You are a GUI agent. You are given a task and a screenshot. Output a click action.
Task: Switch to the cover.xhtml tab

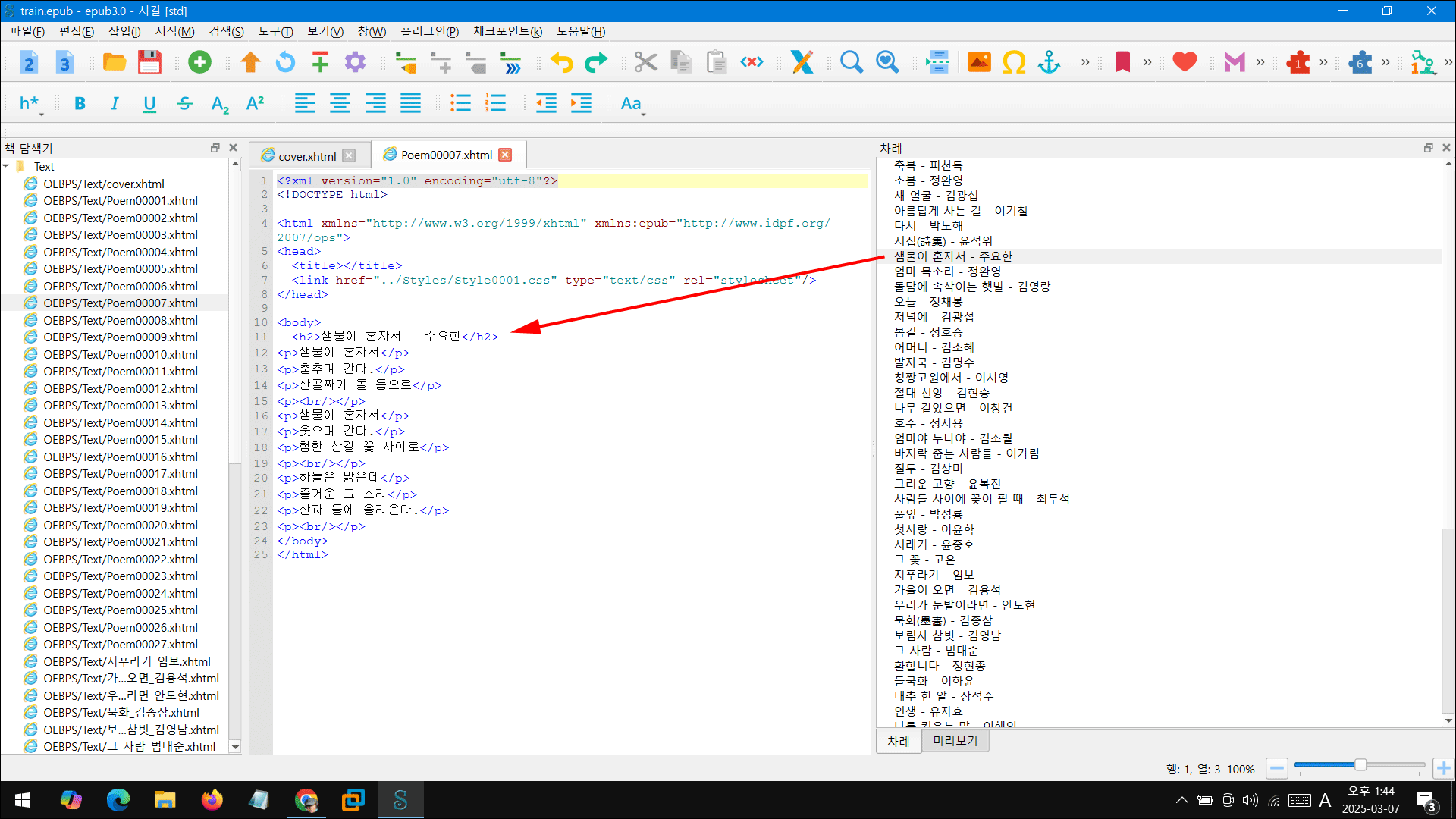(306, 156)
